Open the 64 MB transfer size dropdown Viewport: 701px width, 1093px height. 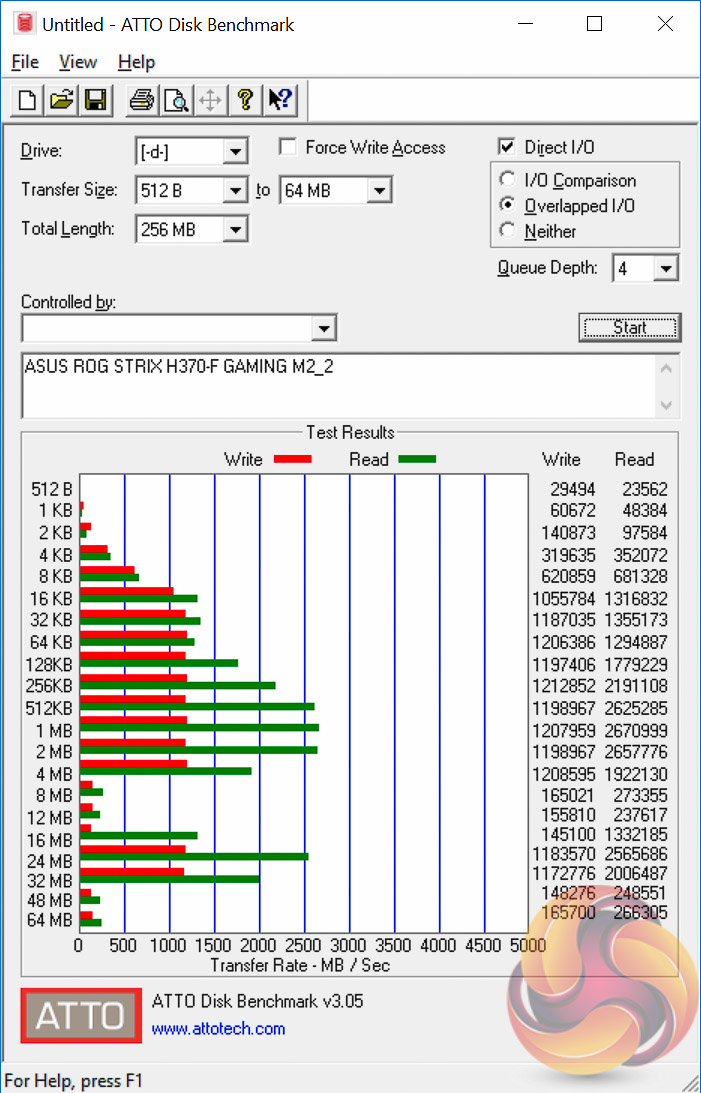pos(378,190)
